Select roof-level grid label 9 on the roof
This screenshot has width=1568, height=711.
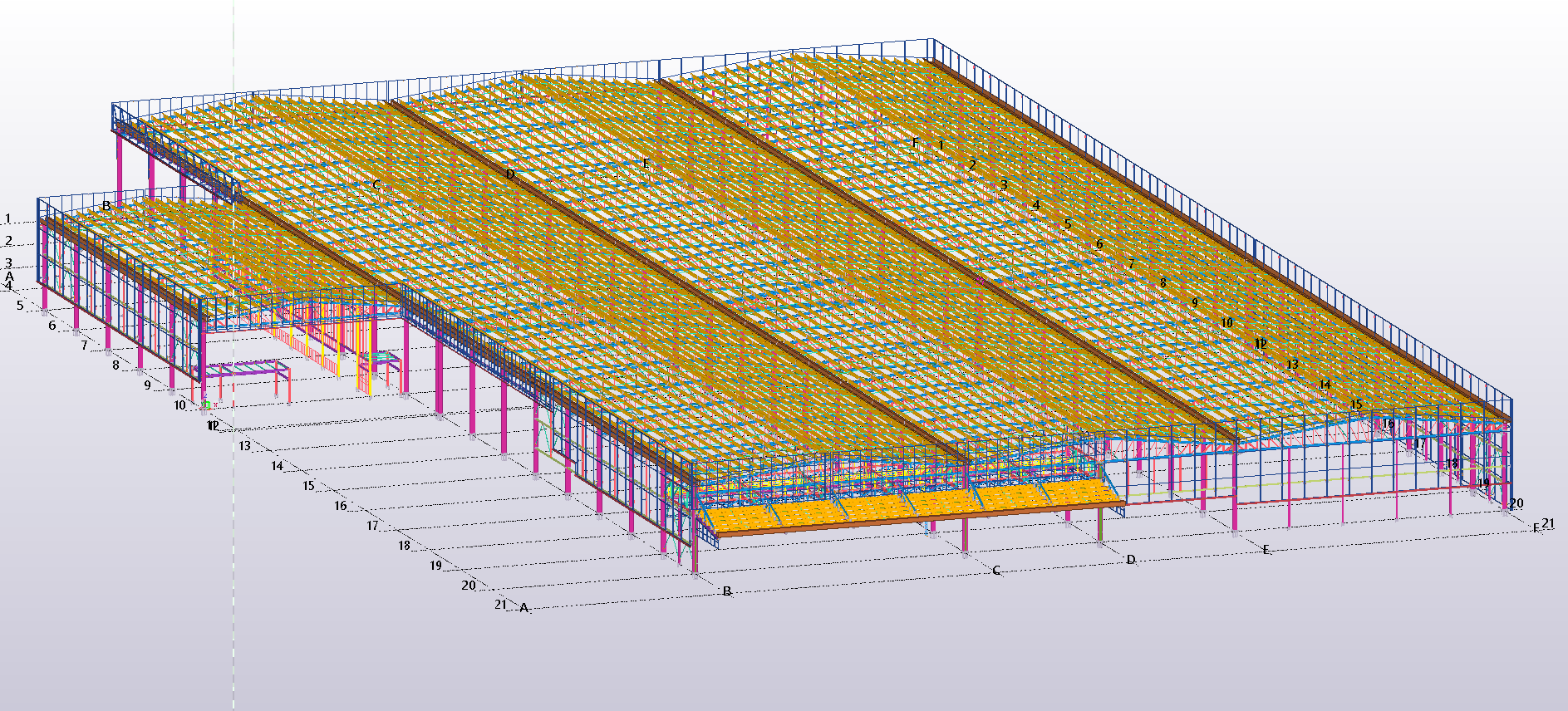coord(1195,303)
